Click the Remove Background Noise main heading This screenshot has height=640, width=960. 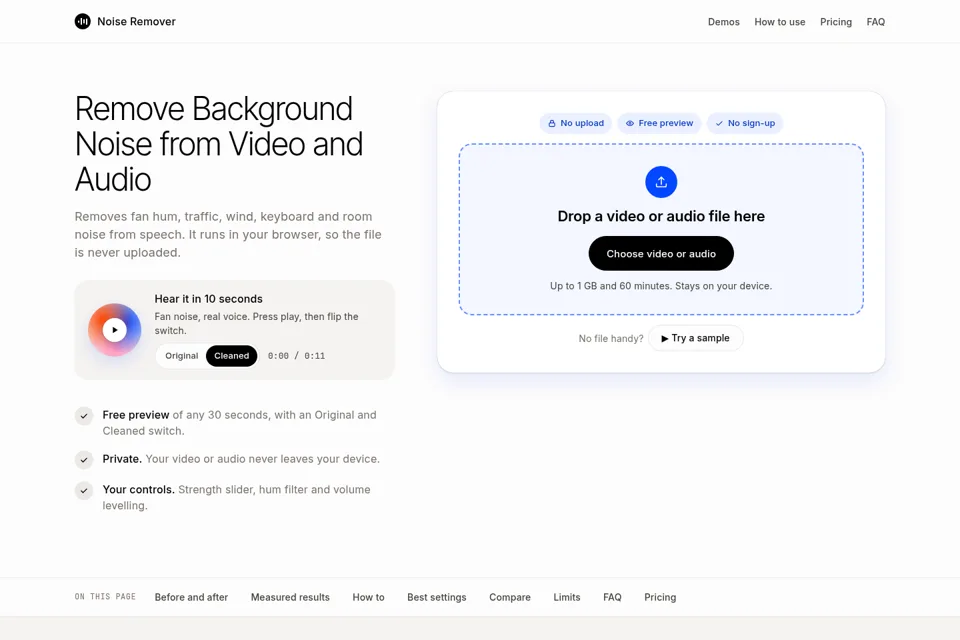[x=219, y=144]
